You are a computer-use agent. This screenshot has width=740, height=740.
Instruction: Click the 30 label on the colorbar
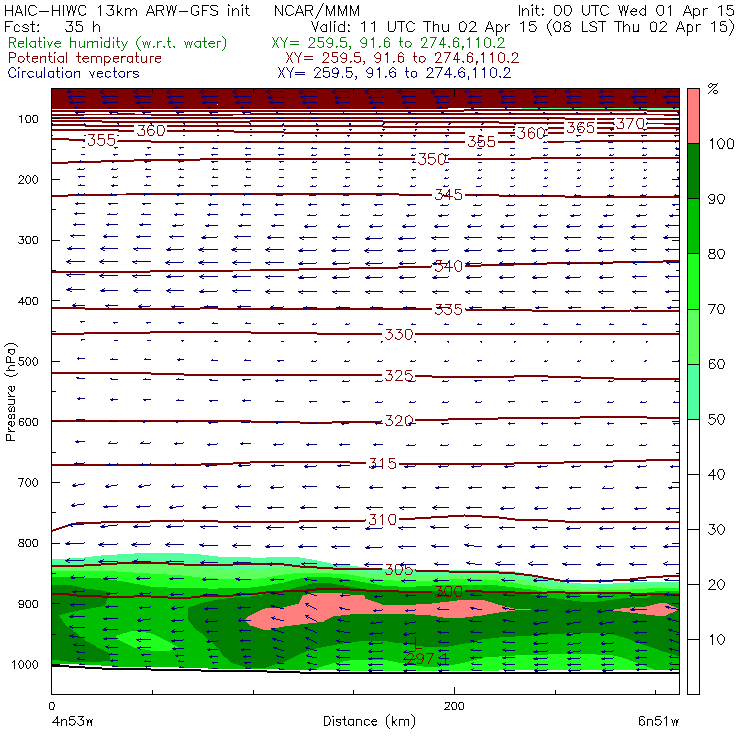(716, 530)
